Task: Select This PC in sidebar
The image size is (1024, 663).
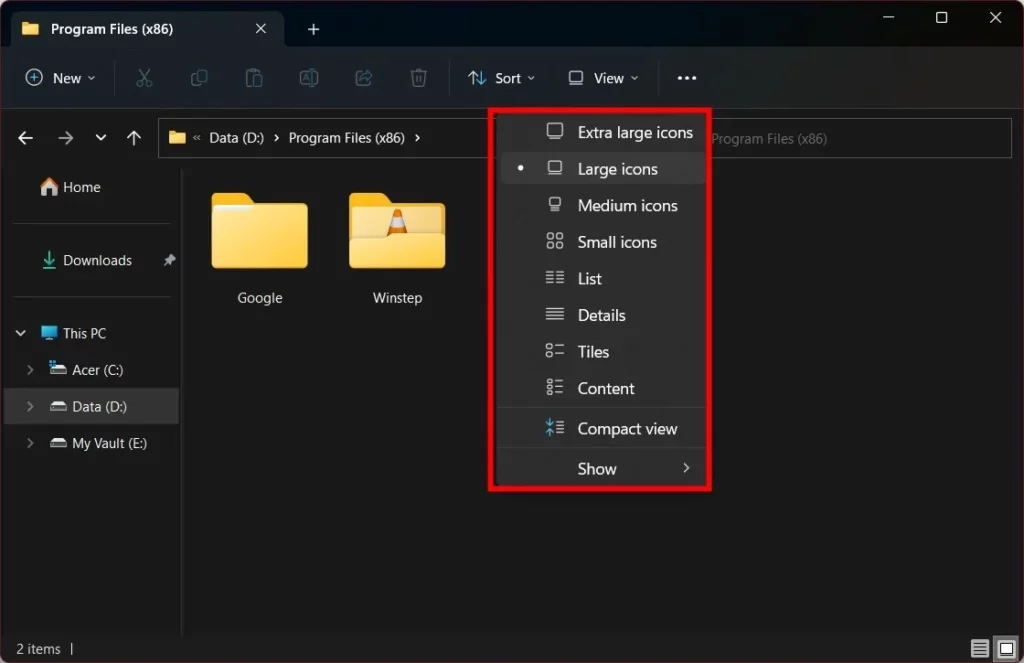Action: [x=73, y=333]
